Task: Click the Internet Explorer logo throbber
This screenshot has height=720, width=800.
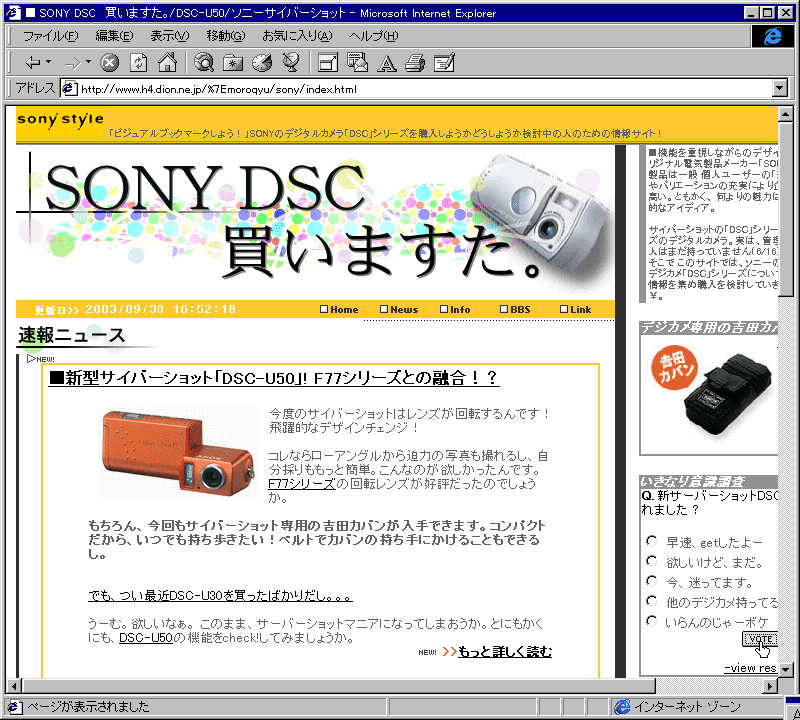Action: (x=772, y=36)
